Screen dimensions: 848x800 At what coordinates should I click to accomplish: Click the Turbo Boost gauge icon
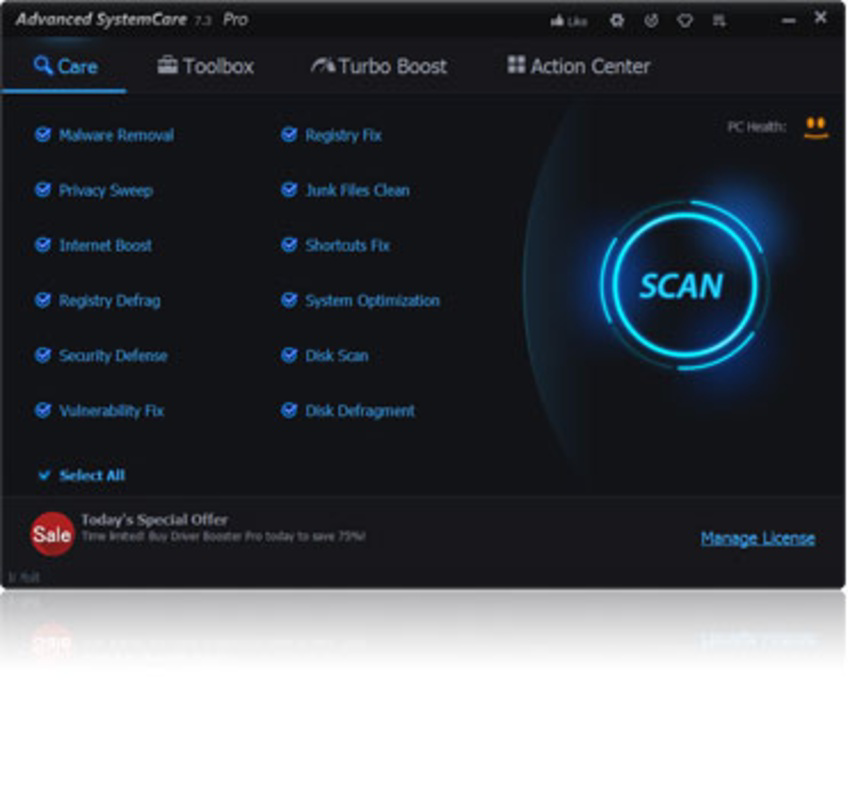(323, 65)
